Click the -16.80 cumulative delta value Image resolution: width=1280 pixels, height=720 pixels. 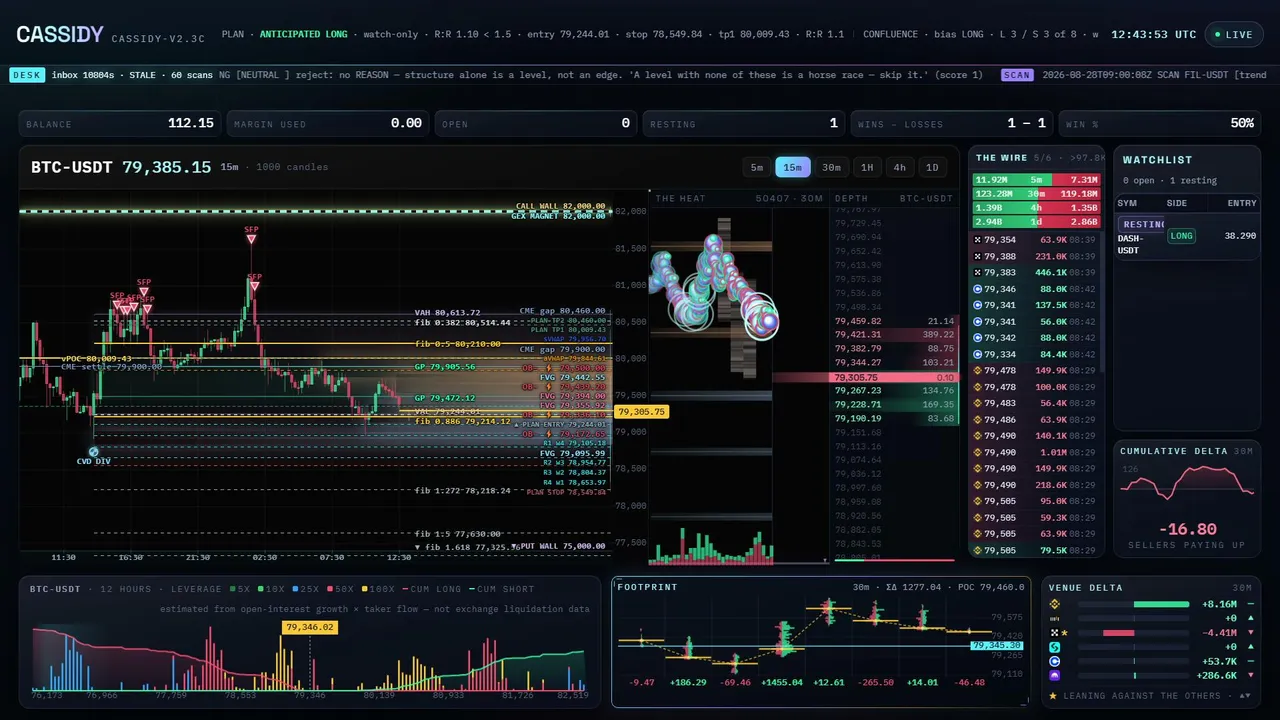click(x=1187, y=529)
